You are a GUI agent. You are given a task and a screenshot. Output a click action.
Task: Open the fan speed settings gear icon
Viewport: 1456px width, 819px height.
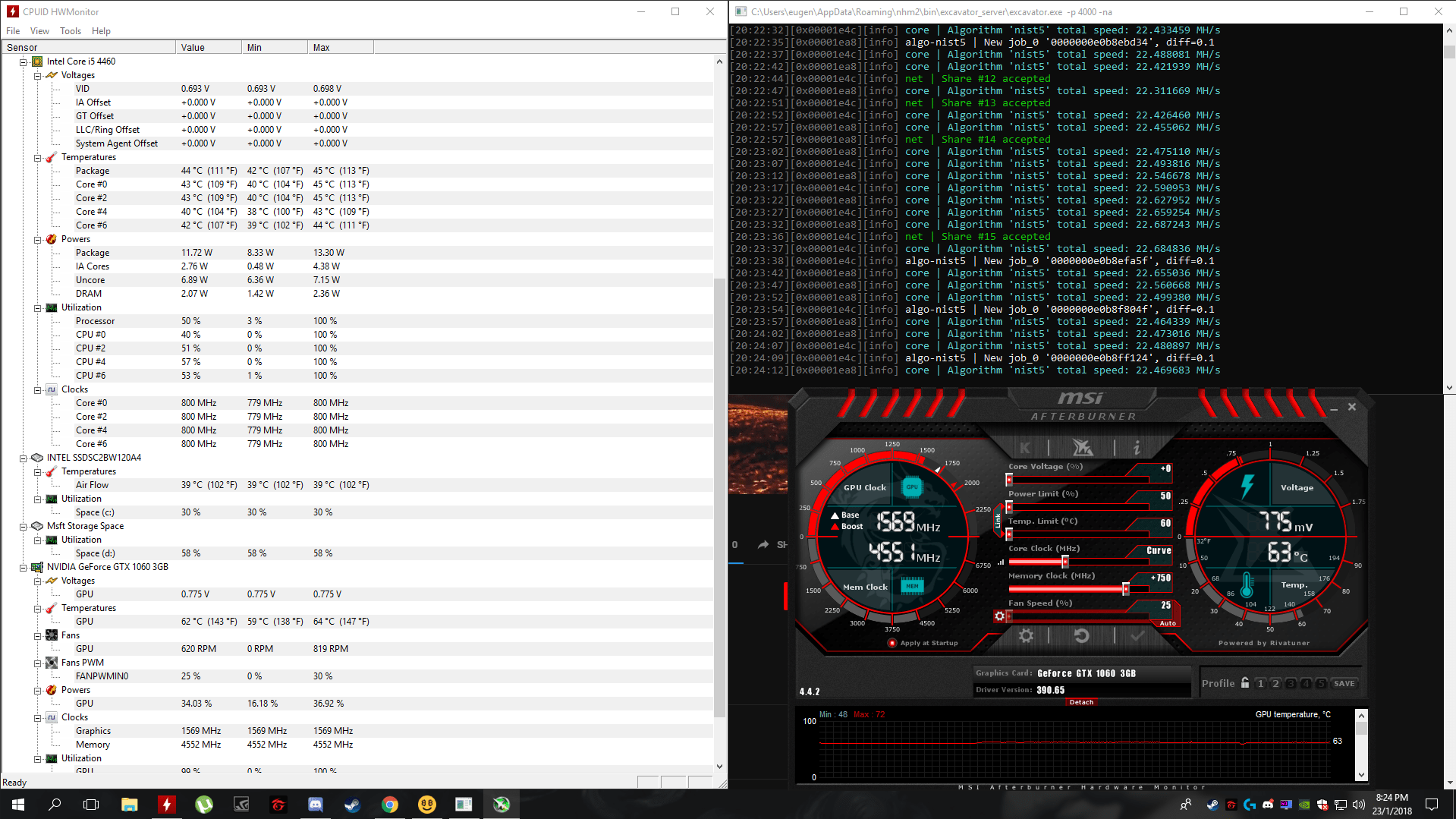coord(999,616)
